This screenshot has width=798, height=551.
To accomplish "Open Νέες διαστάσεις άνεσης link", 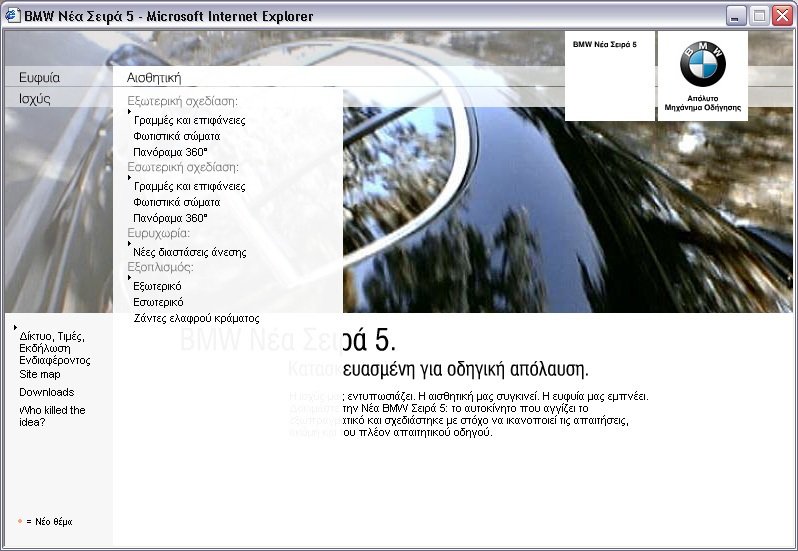I will point(190,252).
